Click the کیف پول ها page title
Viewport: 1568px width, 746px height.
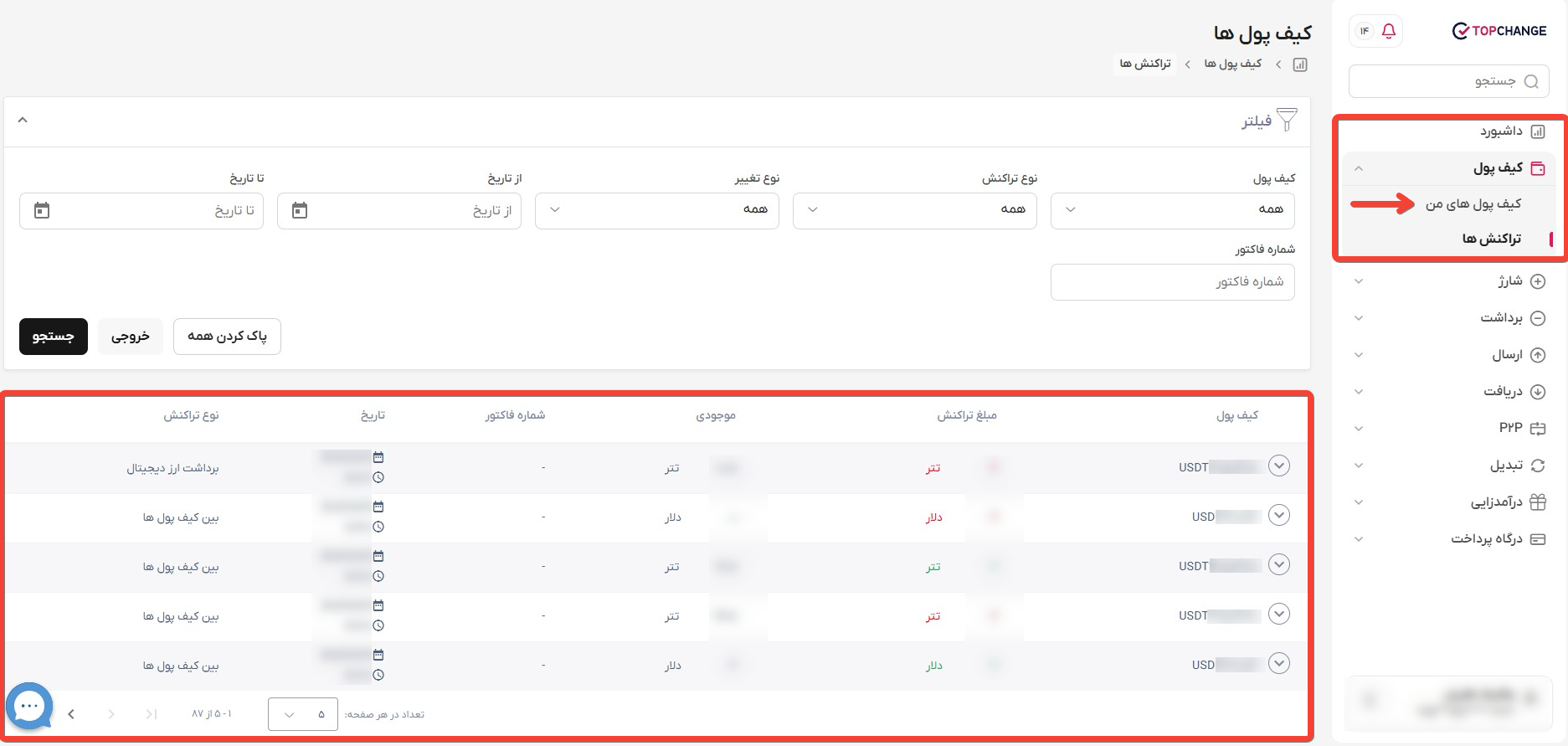1262,33
